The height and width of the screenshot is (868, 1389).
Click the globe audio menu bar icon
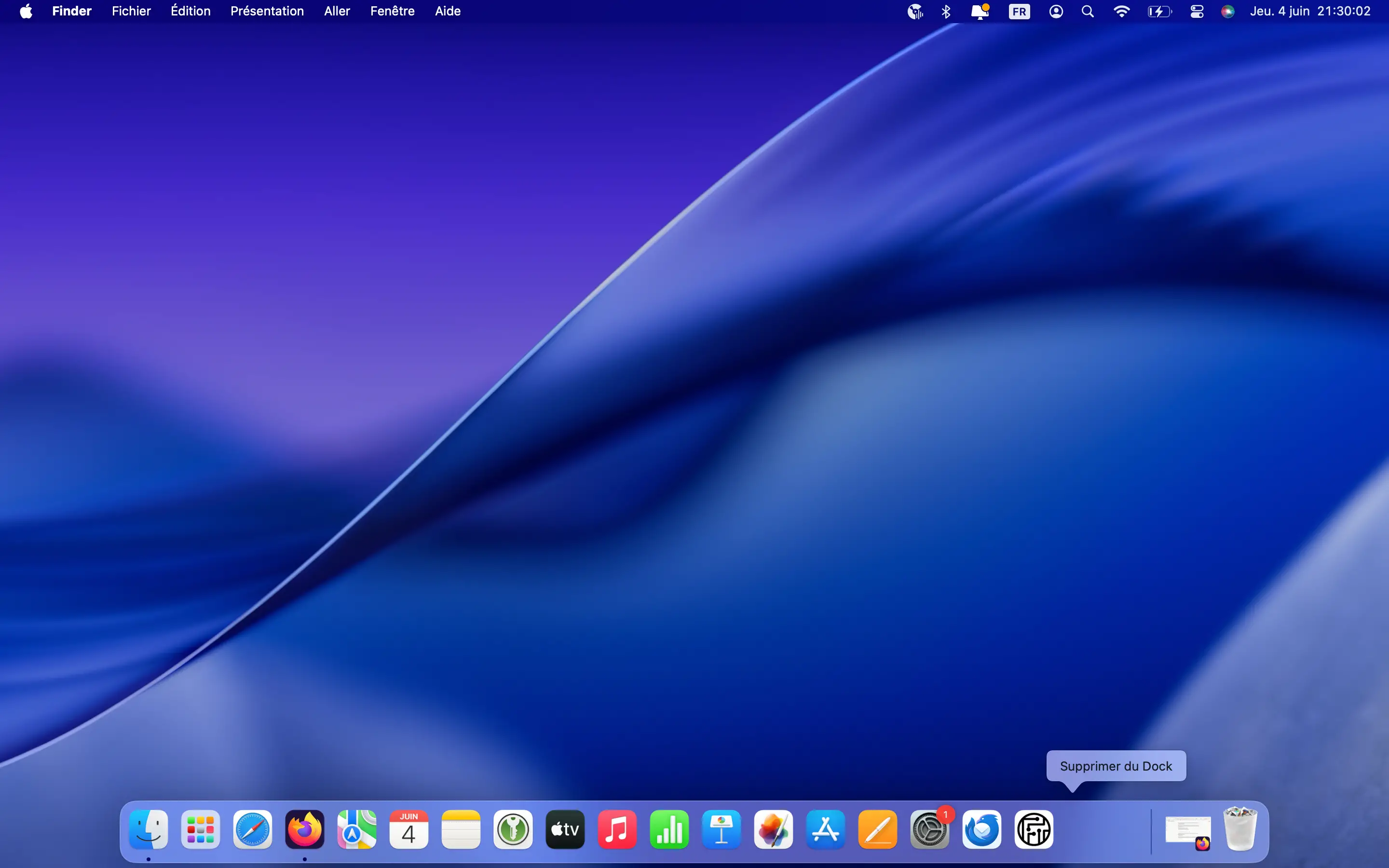click(x=915, y=12)
